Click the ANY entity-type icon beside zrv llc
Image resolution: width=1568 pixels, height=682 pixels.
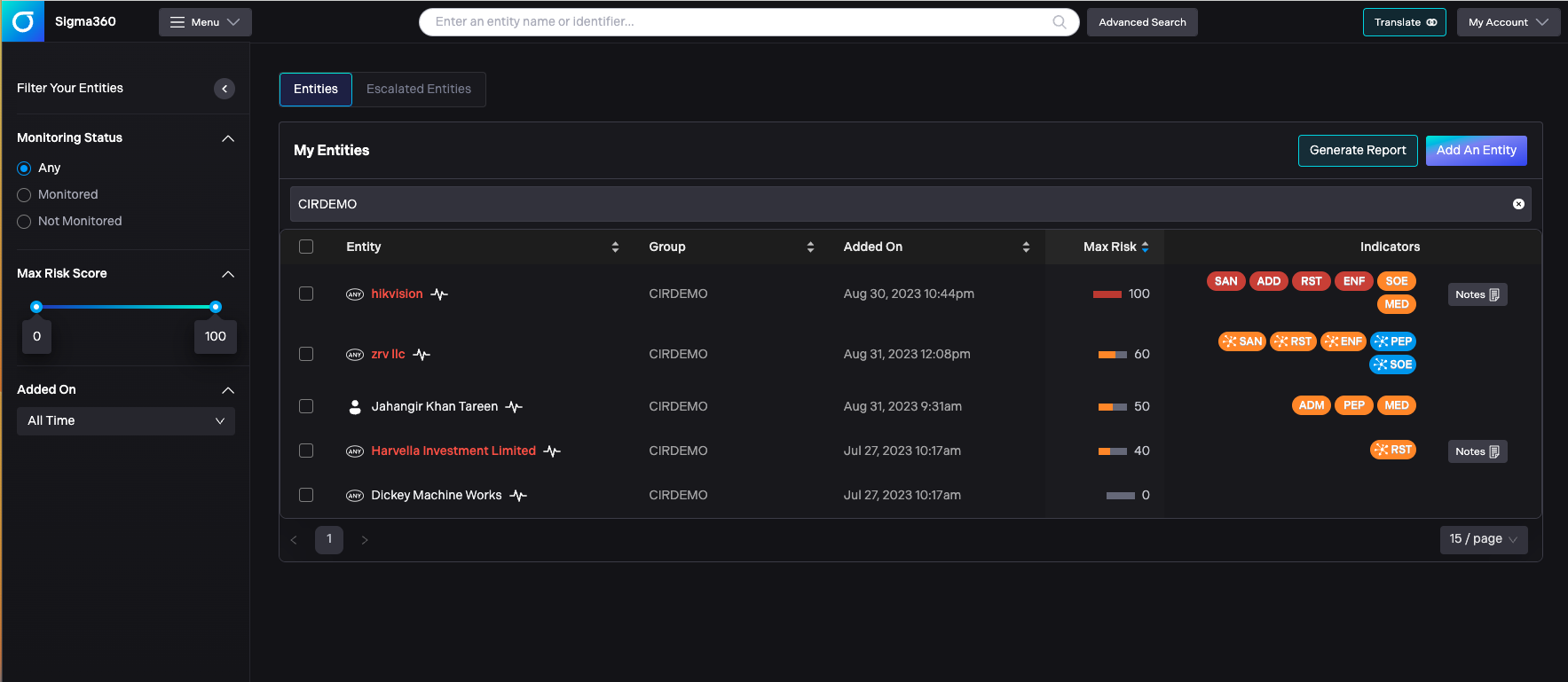355,355
